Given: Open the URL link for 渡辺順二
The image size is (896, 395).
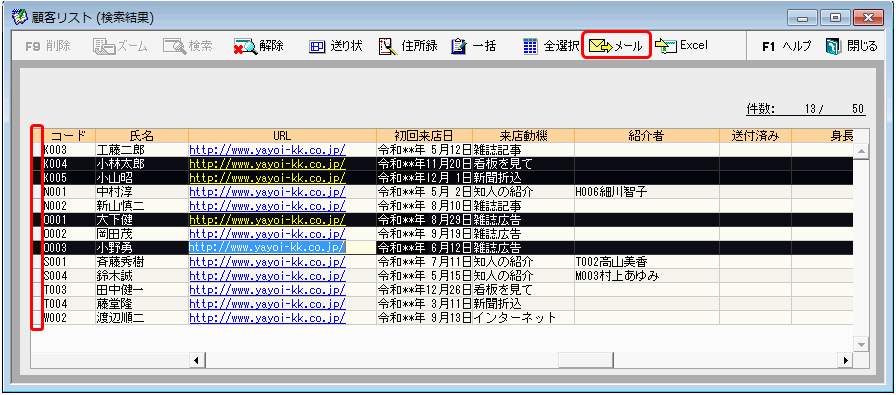Looking at the screenshot, I should pyautogui.click(x=267, y=318).
